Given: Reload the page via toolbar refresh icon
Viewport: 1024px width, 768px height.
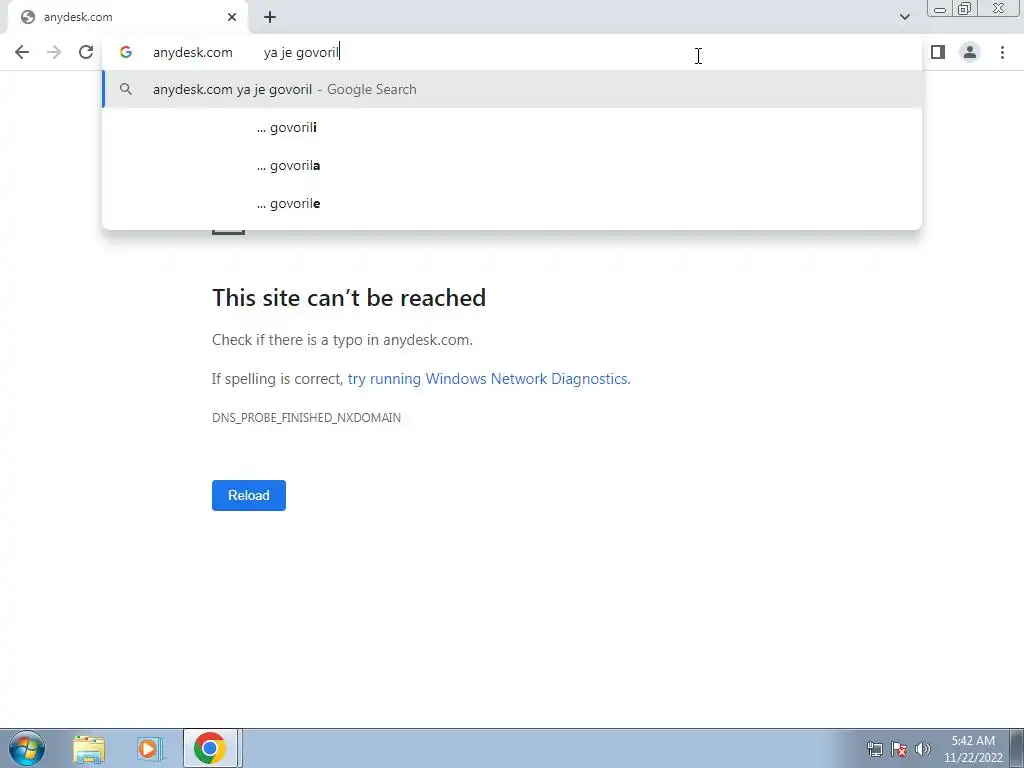Looking at the screenshot, I should [x=86, y=52].
